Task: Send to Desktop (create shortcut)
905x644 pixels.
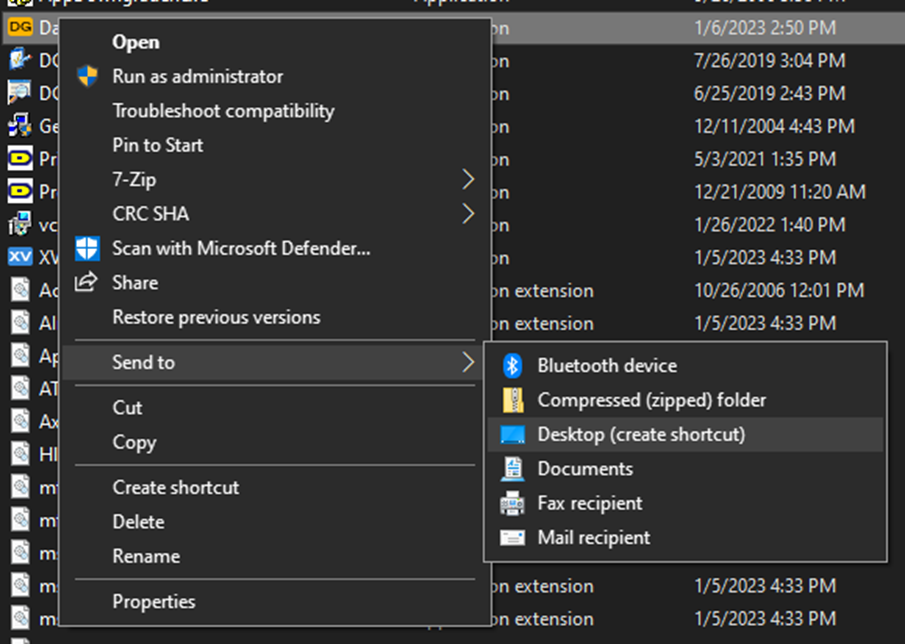Action: pyautogui.click(x=641, y=435)
